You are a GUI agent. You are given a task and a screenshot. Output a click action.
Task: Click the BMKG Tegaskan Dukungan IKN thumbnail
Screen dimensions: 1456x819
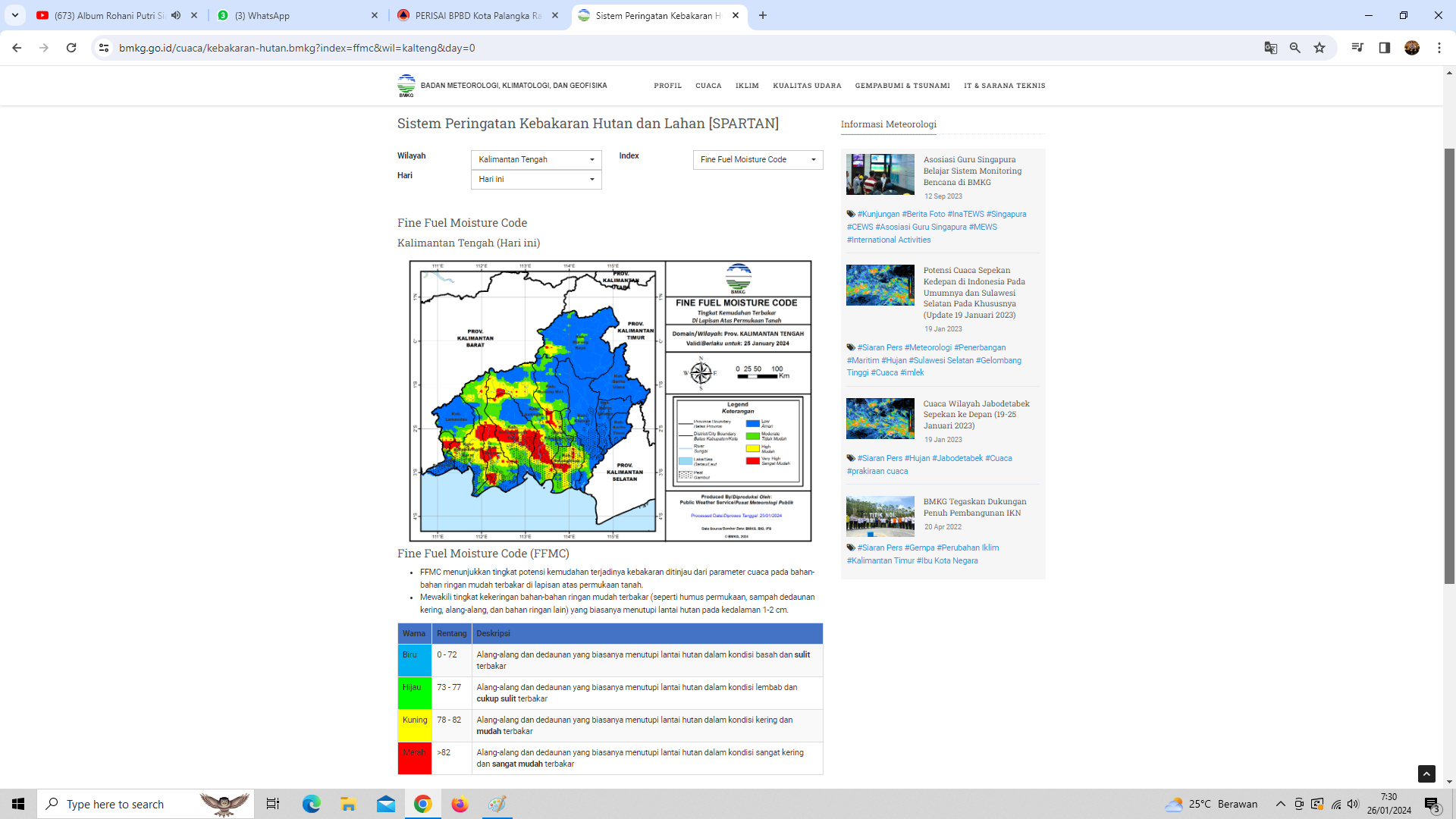pos(880,516)
